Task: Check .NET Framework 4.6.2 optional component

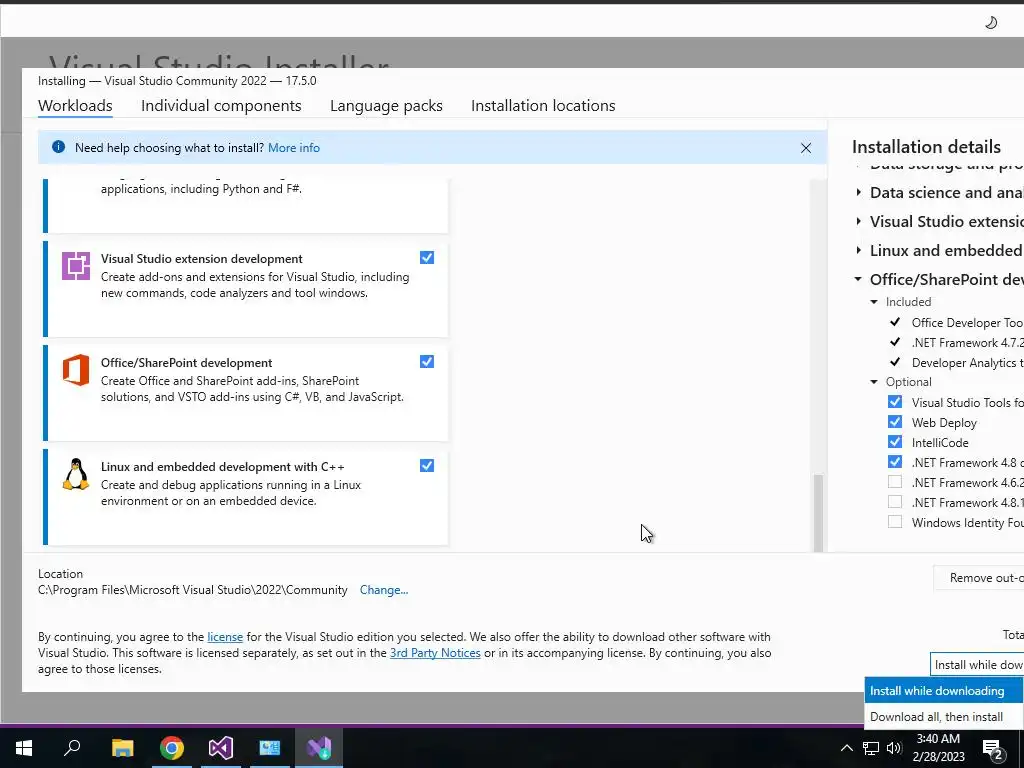Action: [x=895, y=482]
